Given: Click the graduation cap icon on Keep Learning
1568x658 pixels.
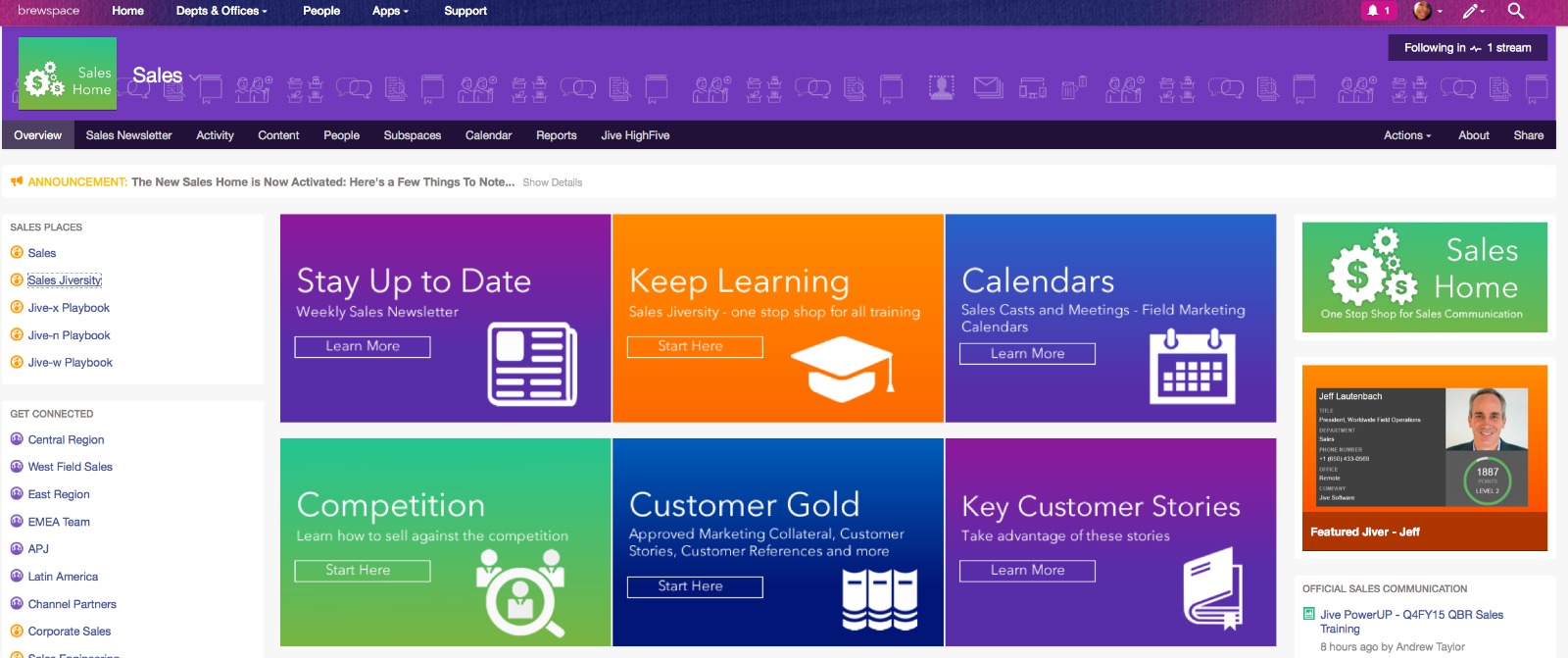Looking at the screenshot, I should click(x=842, y=370).
